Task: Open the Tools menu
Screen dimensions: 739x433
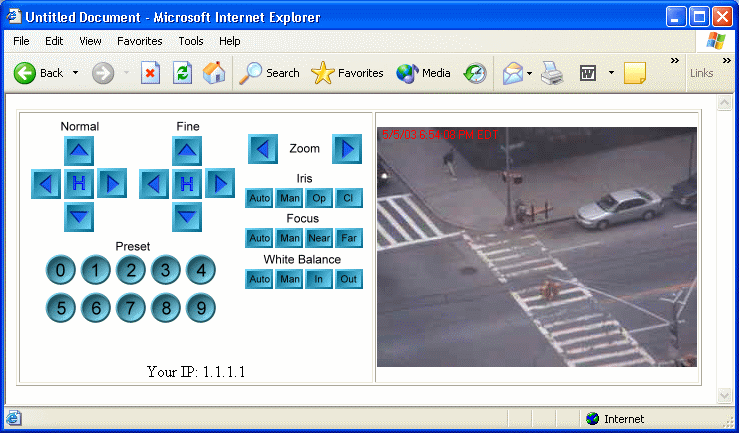Action: [x=191, y=41]
